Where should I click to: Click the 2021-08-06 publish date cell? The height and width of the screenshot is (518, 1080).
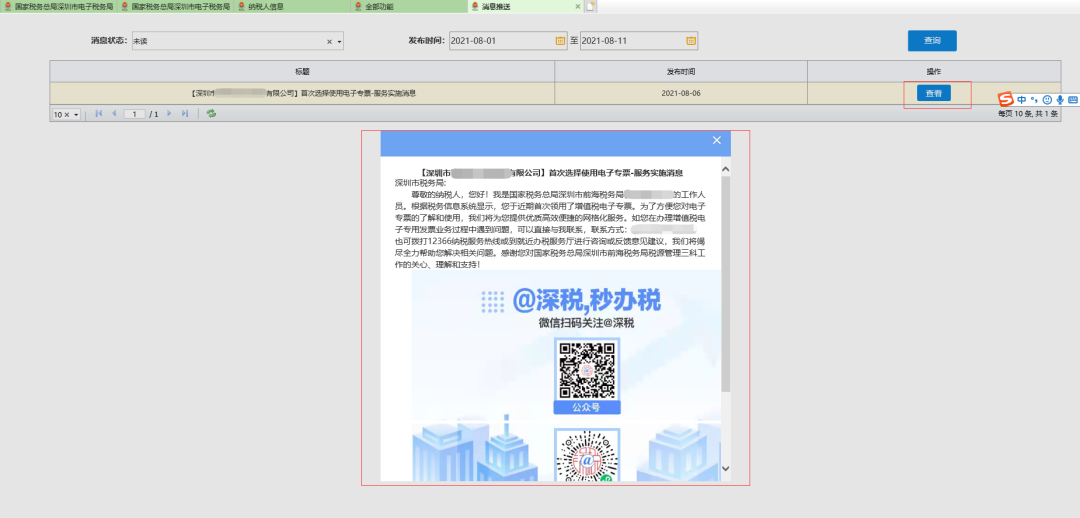(681, 93)
